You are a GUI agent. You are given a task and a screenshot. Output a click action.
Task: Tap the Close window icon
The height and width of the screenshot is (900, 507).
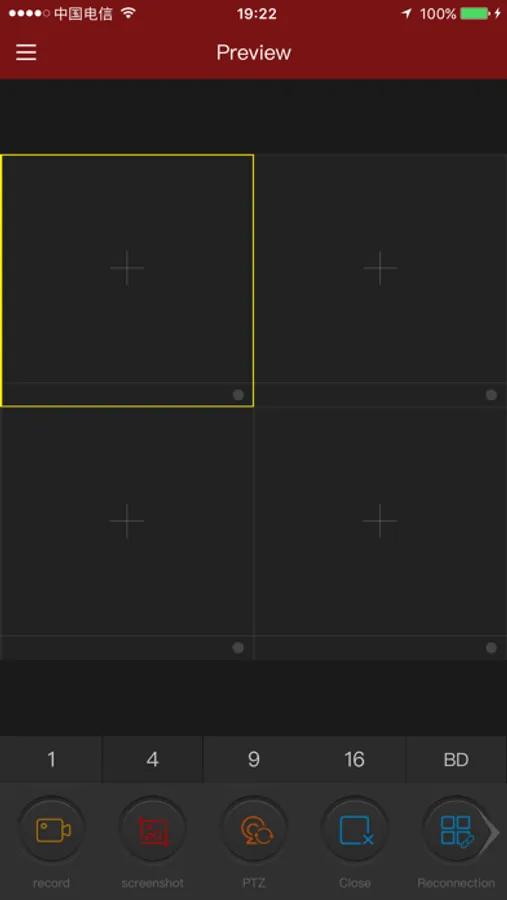355,831
